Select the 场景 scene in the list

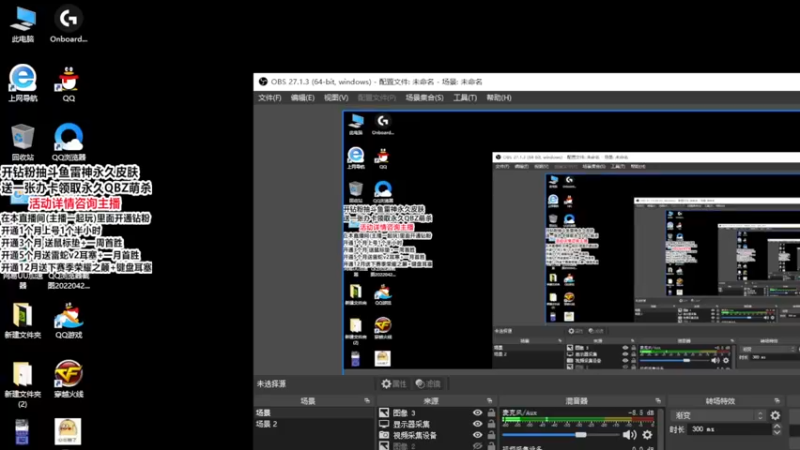[x=313, y=413]
